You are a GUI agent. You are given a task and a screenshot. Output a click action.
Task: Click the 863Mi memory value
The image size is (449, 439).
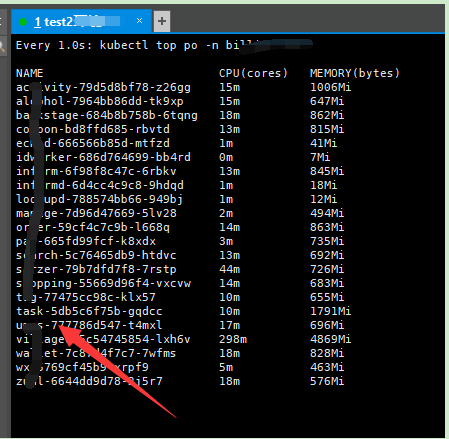click(327, 227)
